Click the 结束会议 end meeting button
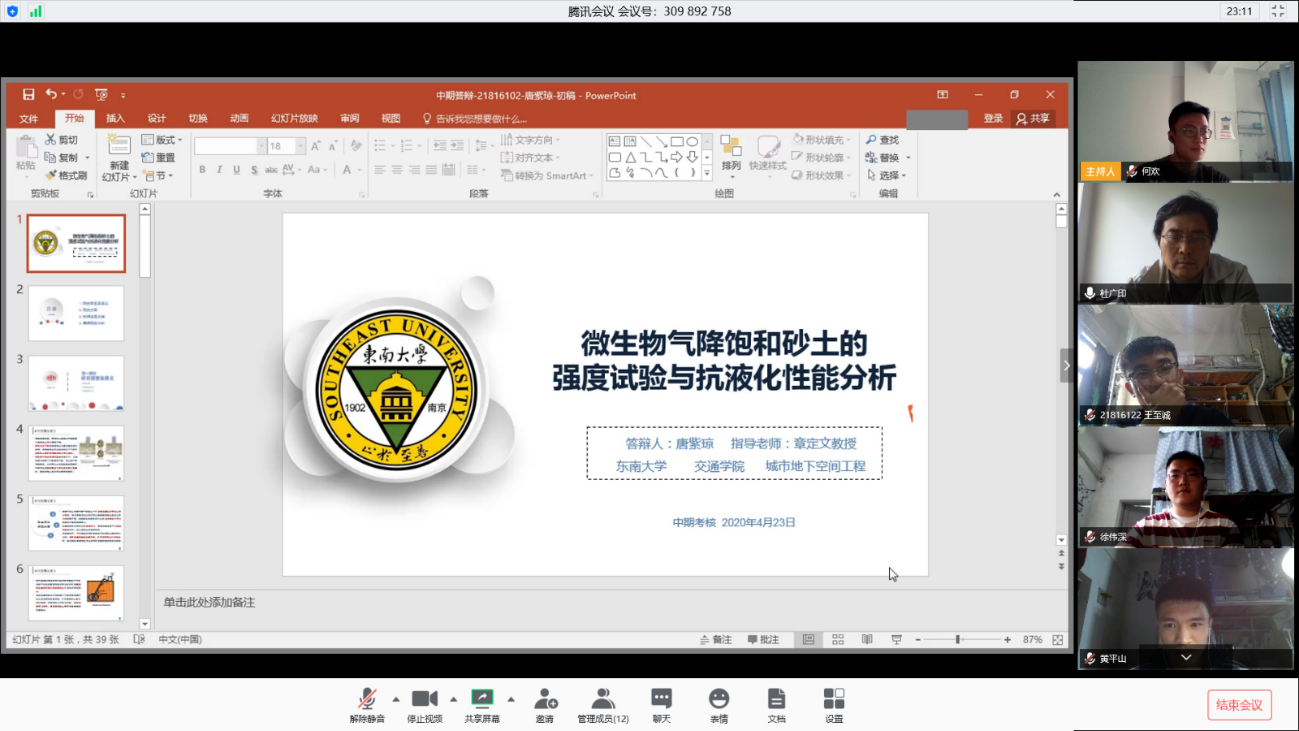This screenshot has height=731, width=1299. [x=1239, y=705]
